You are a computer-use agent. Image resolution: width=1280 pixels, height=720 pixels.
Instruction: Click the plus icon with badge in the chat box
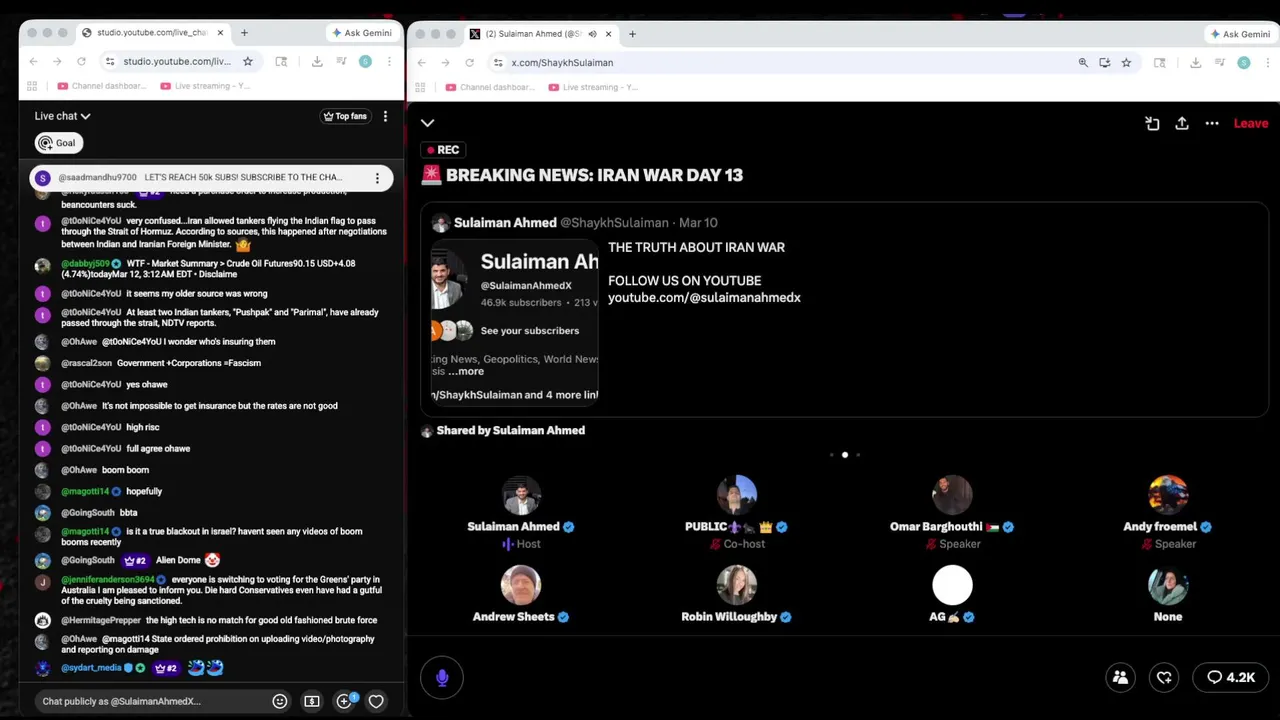pyautogui.click(x=344, y=701)
